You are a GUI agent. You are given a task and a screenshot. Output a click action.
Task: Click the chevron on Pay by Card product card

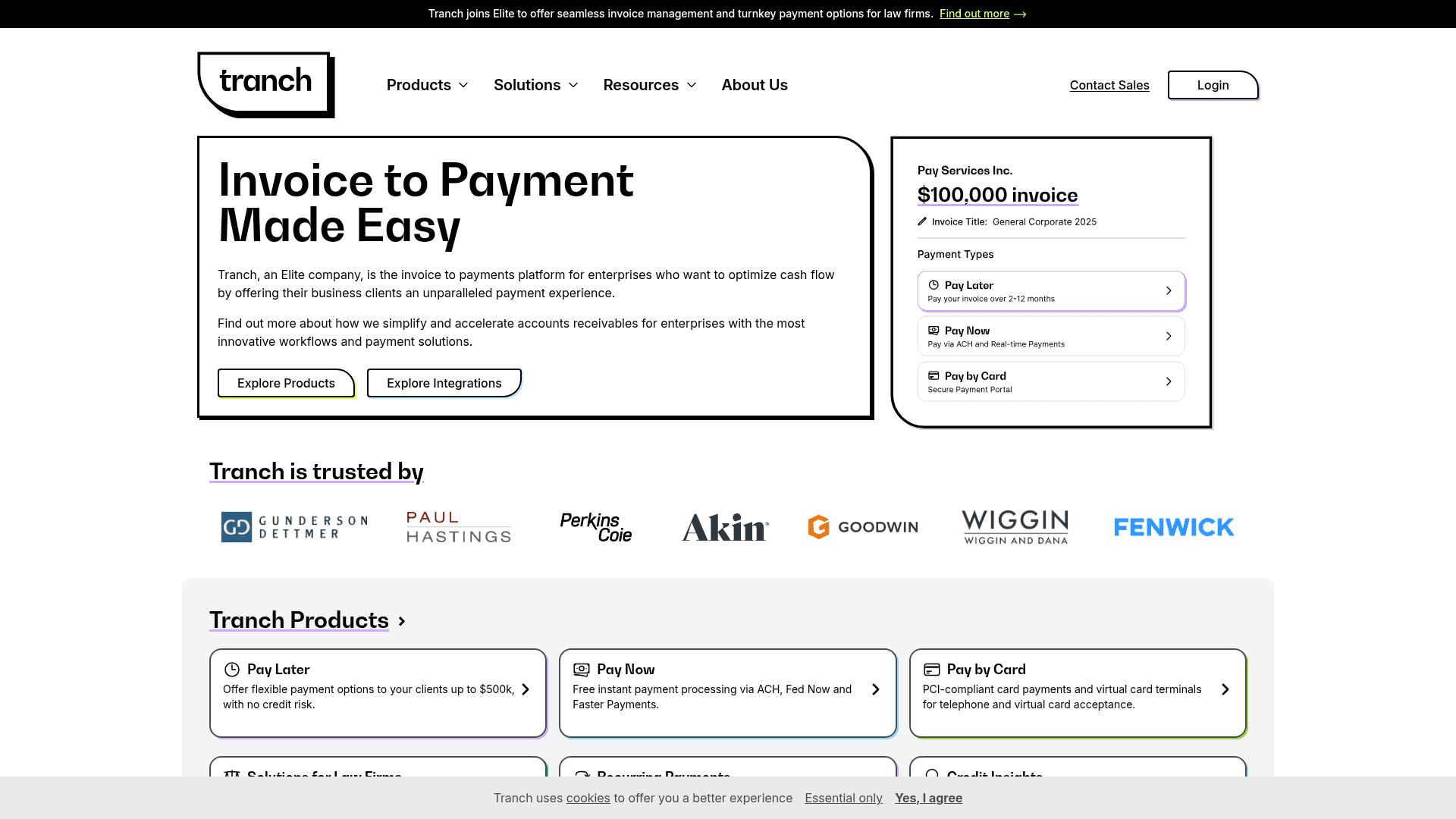coord(1225,689)
